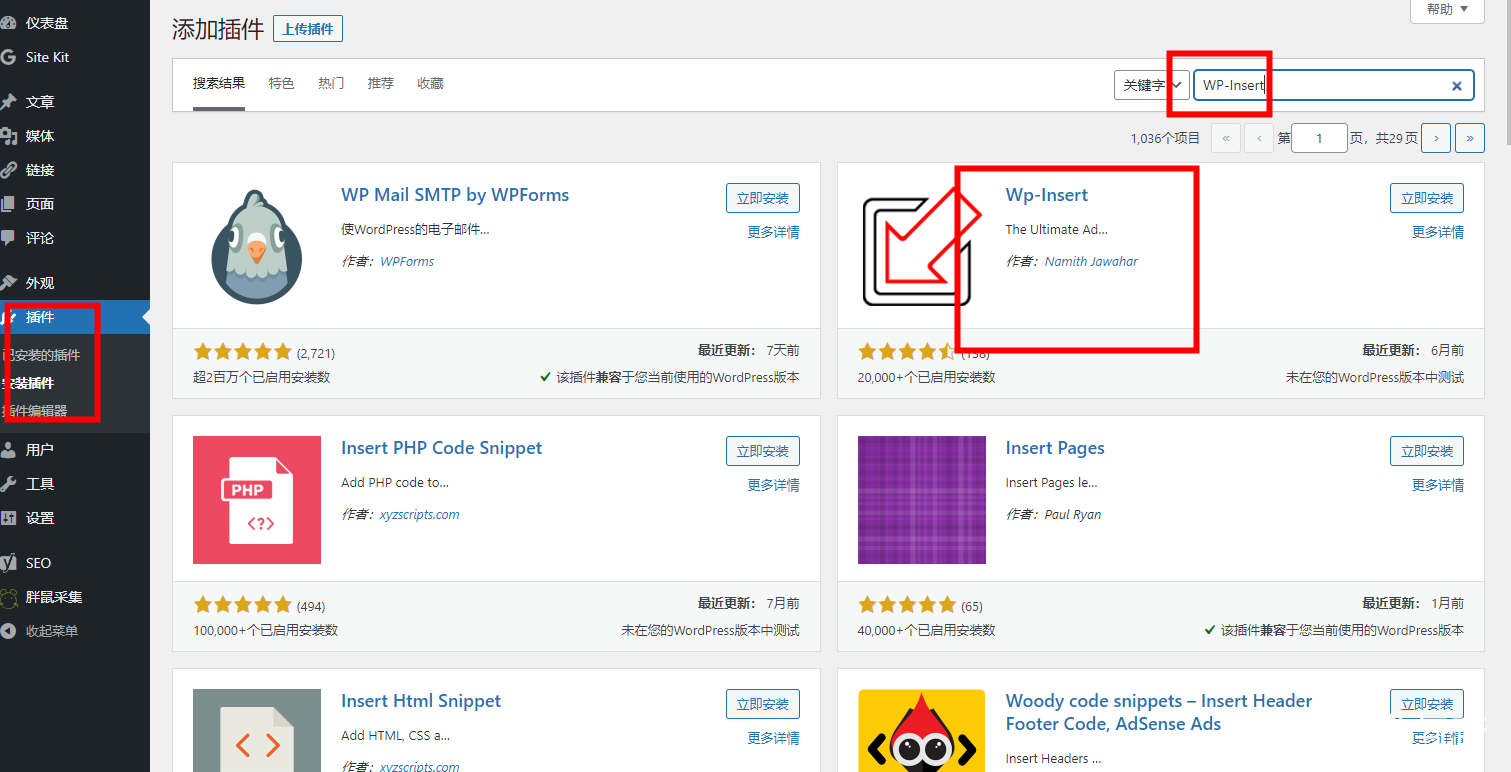This screenshot has width=1511, height=772.
Task: Switch to the 收藏 tab
Action: (x=430, y=84)
